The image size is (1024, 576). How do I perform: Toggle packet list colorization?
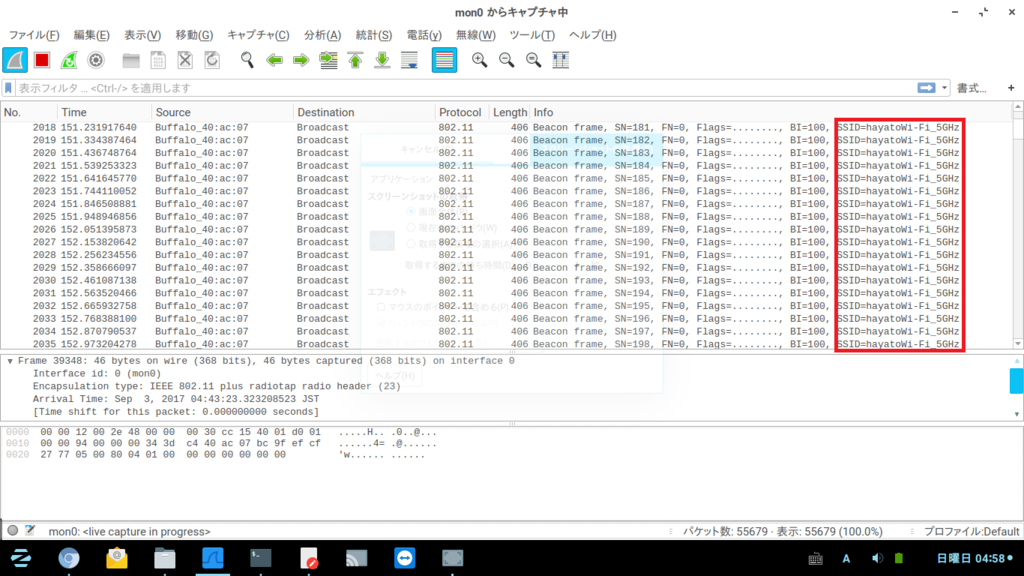click(444, 60)
